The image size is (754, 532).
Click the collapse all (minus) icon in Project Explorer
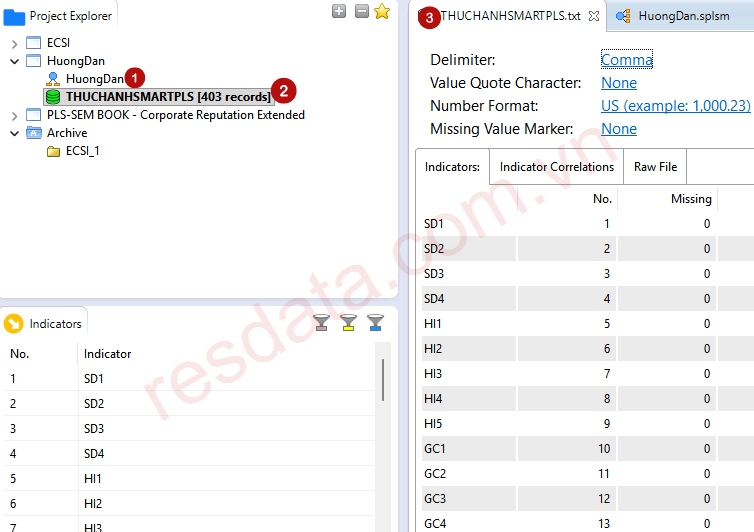(361, 11)
